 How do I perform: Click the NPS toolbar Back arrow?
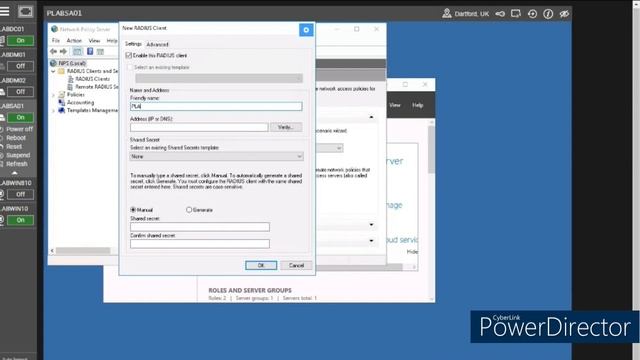pyautogui.click(x=53, y=51)
